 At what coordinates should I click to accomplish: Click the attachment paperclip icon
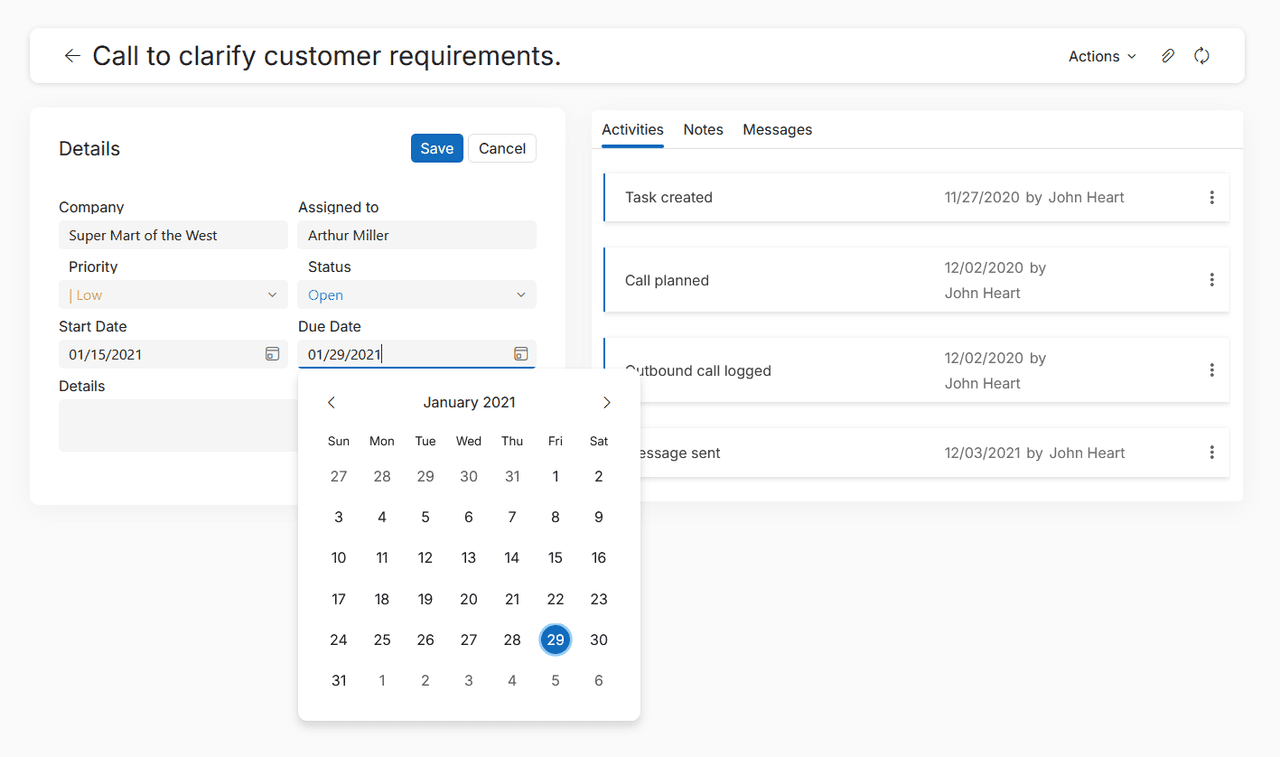point(1167,56)
